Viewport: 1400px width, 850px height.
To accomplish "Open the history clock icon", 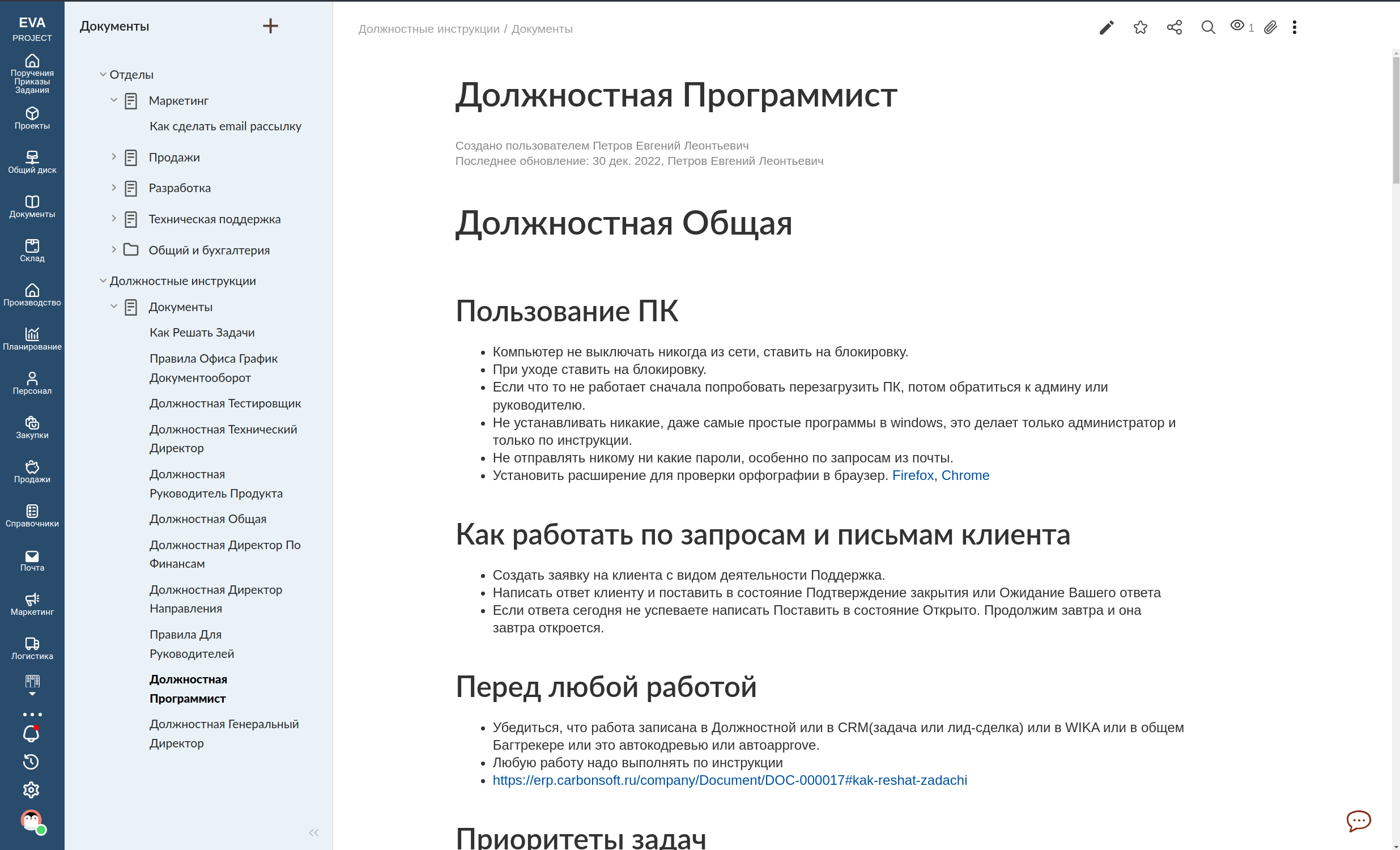I will tap(31, 762).
